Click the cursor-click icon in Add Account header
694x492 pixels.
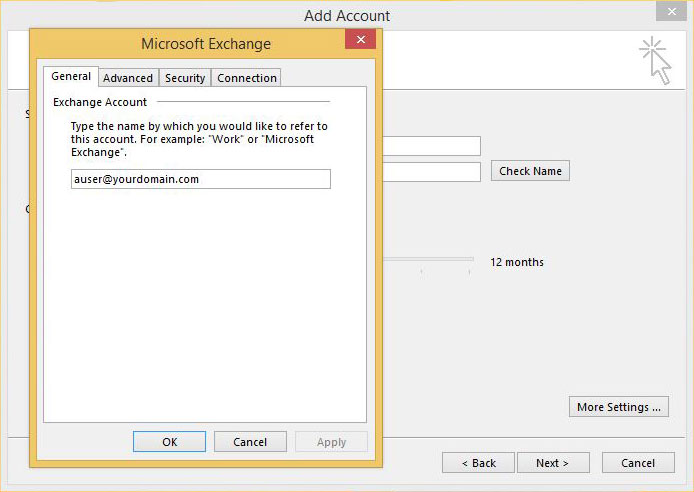coord(655,61)
